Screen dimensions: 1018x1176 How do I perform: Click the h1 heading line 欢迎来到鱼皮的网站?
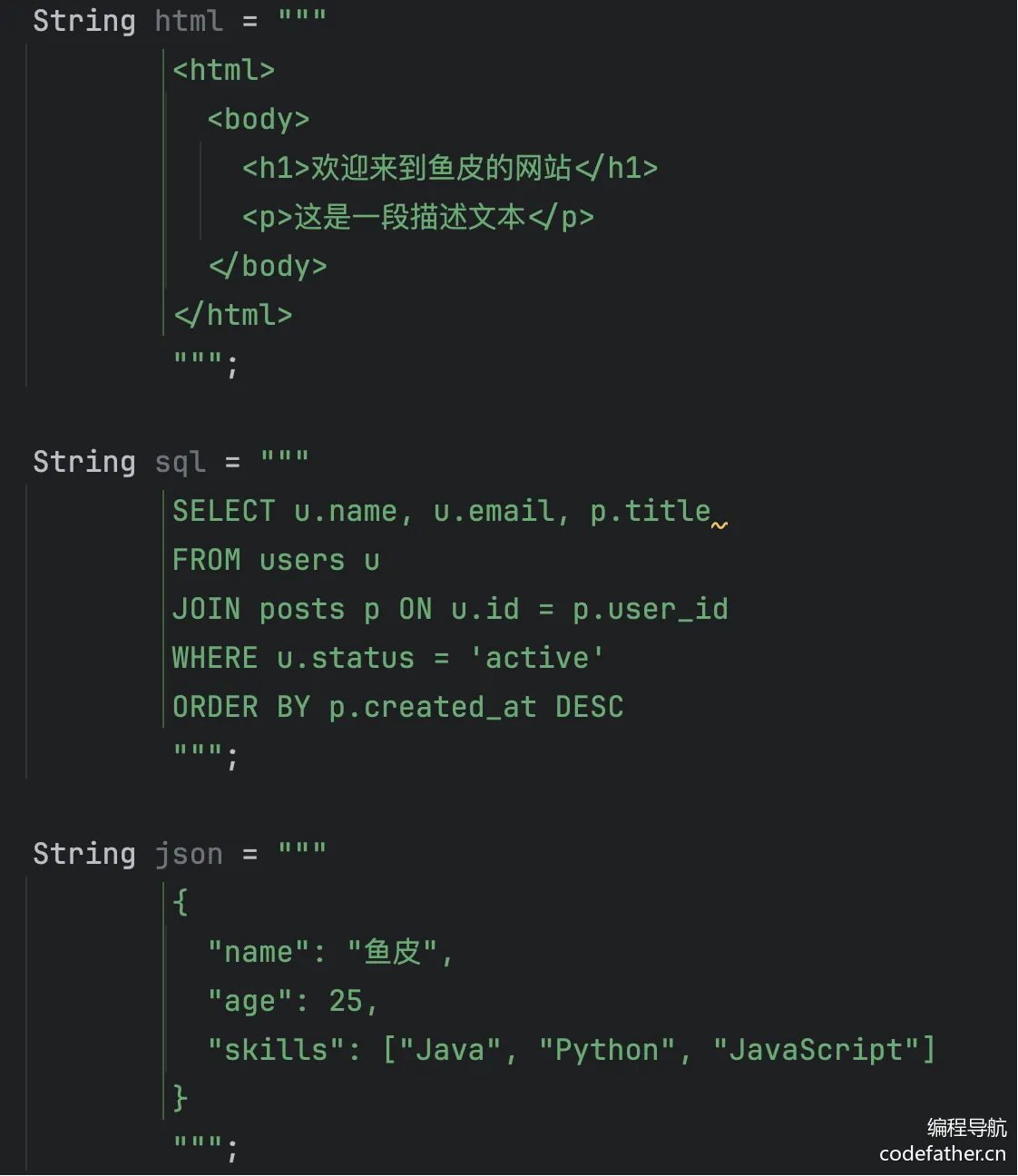pyautogui.click(x=449, y=168)
